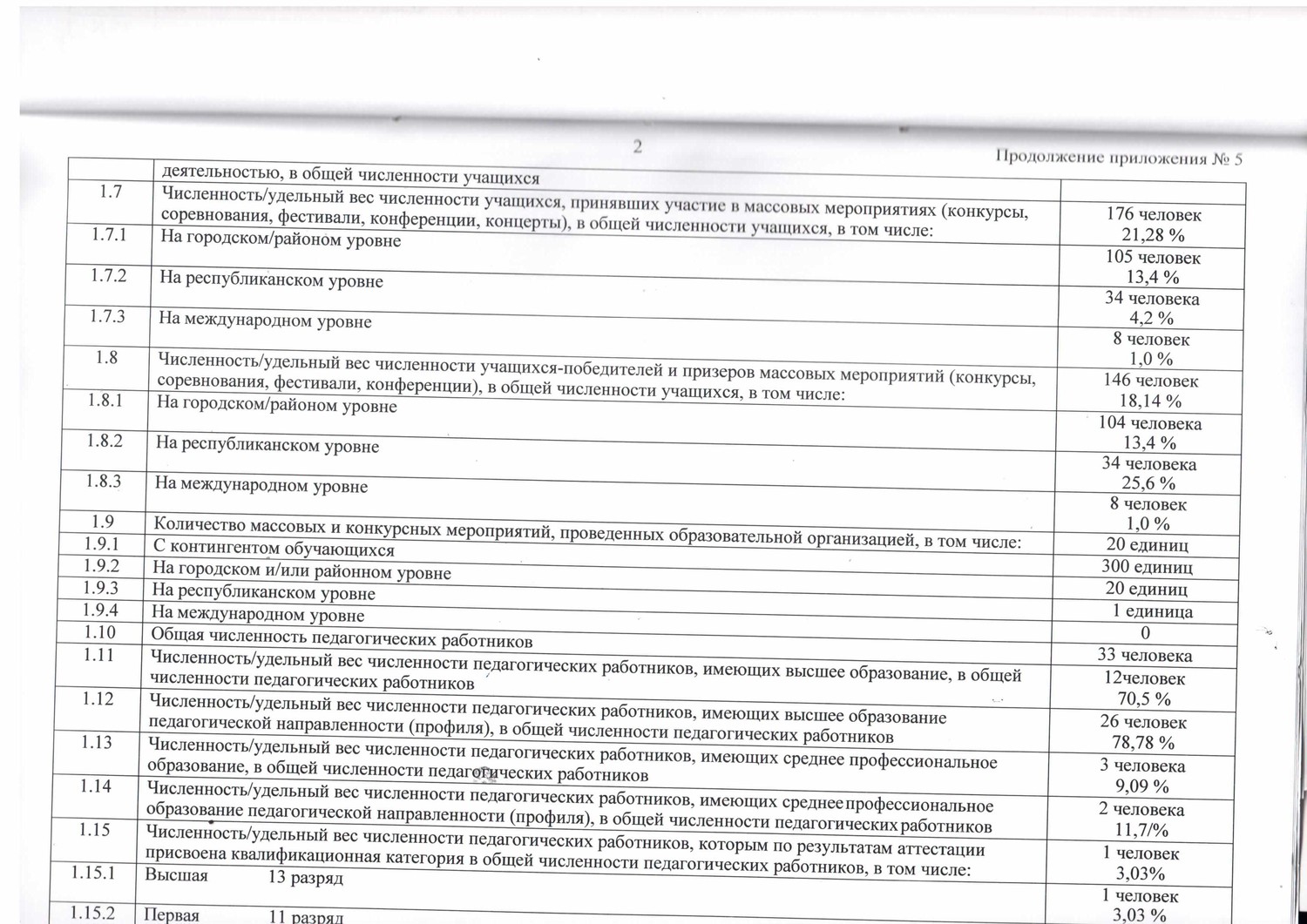The height and width of the screenshot is (924, 1307).
Task: Click the value '78,78 %'
Action: tap(1143, 743)
